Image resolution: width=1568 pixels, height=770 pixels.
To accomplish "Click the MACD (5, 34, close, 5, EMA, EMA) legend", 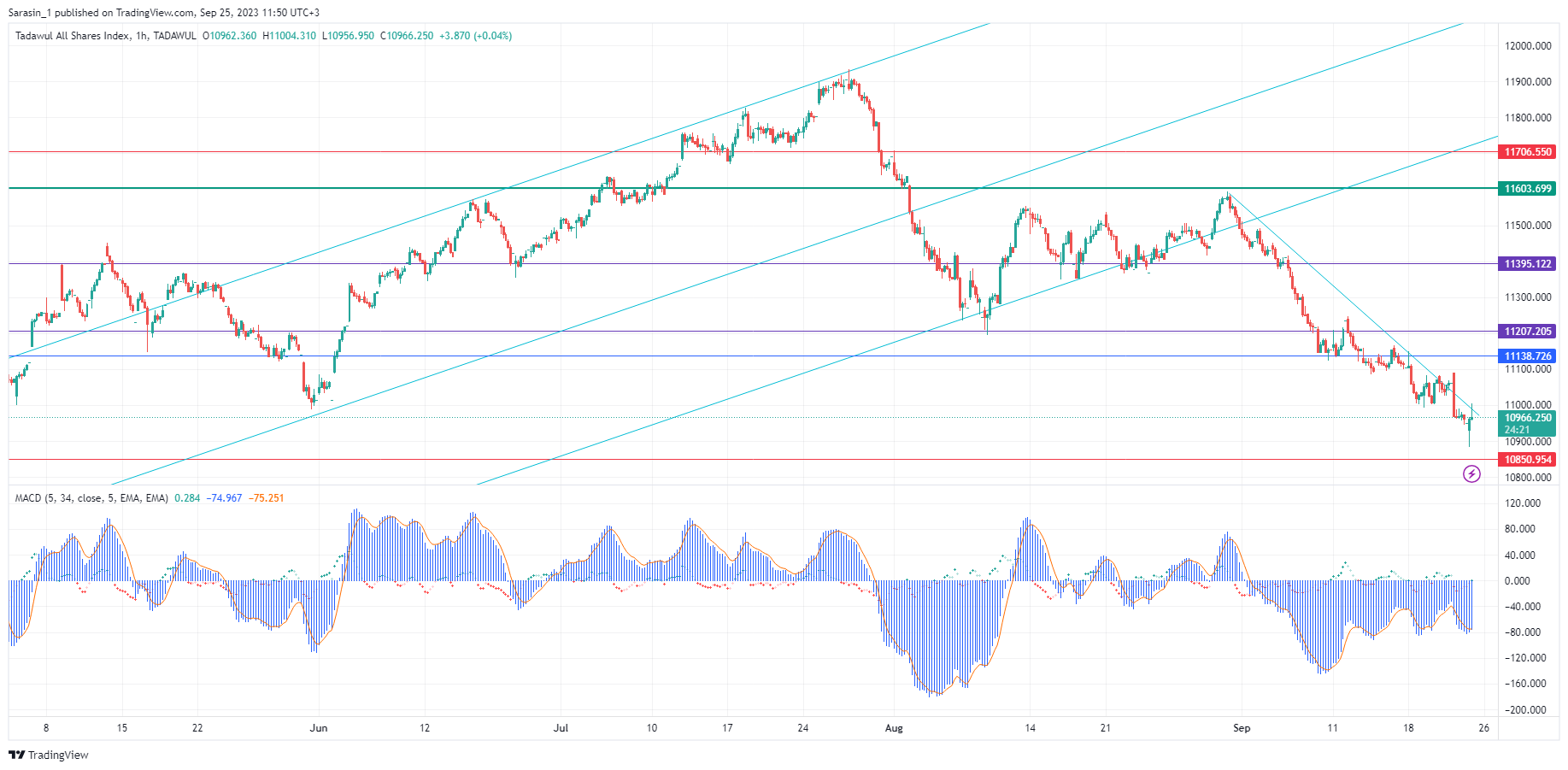I will pyautogui.click(x=91, y=498).
